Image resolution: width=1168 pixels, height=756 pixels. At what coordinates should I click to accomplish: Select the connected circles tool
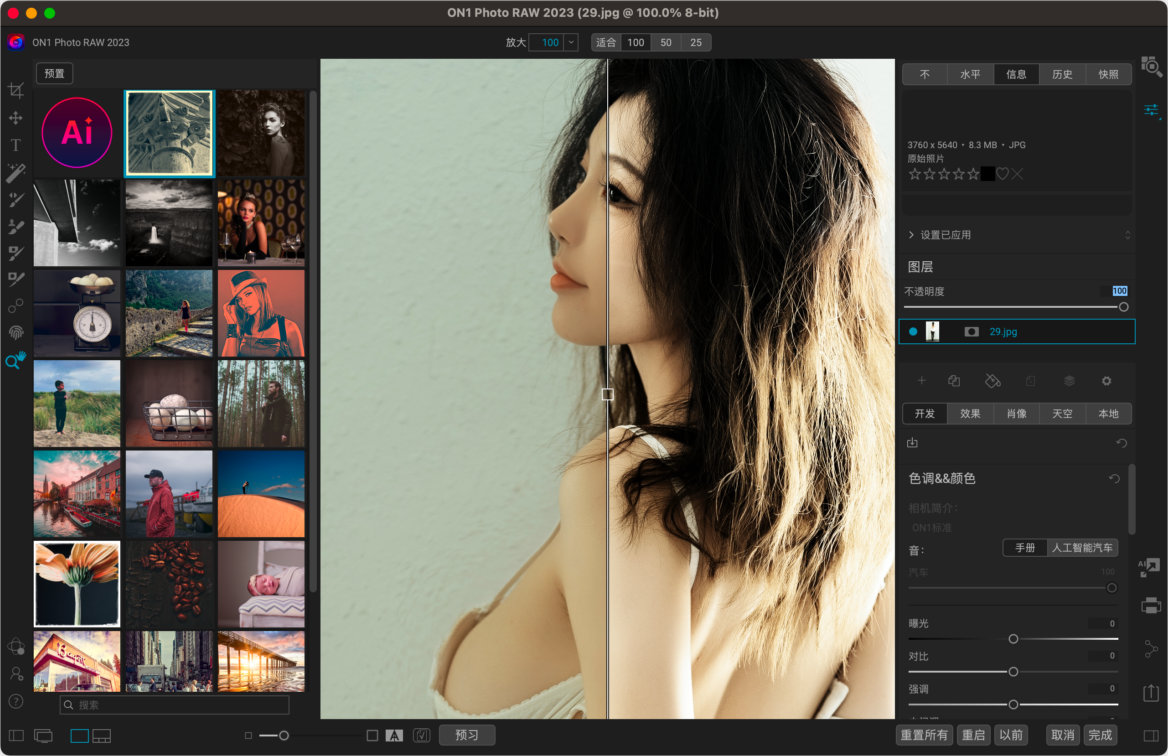(x=16, y=306)
